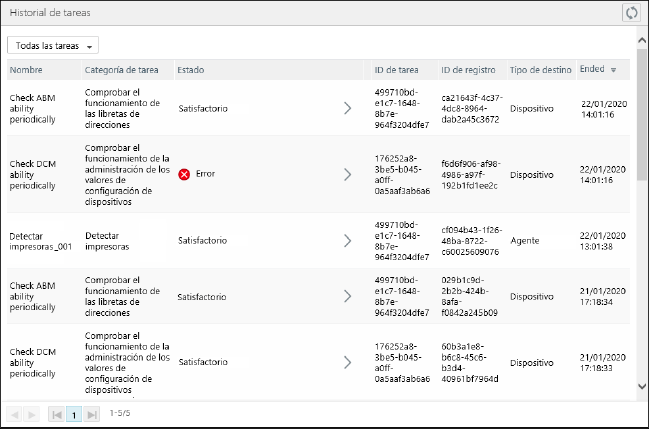This screenshot has width=649, height=429.
Task: Expand details of the Error task row
Action: pos(347,174)
